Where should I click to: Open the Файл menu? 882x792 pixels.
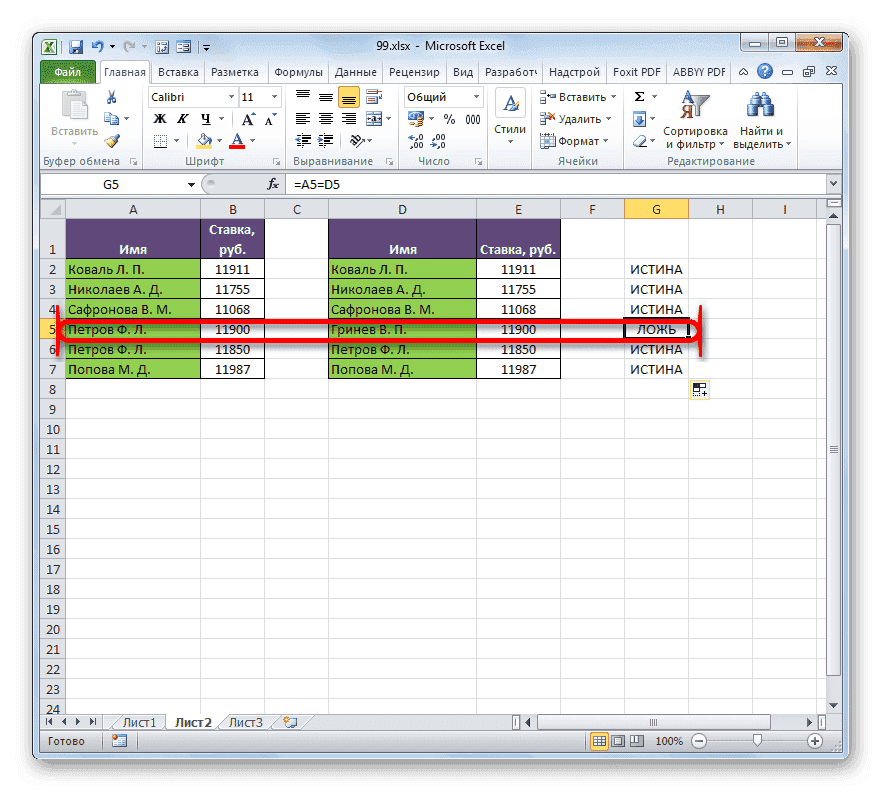(x=67, y=71)
